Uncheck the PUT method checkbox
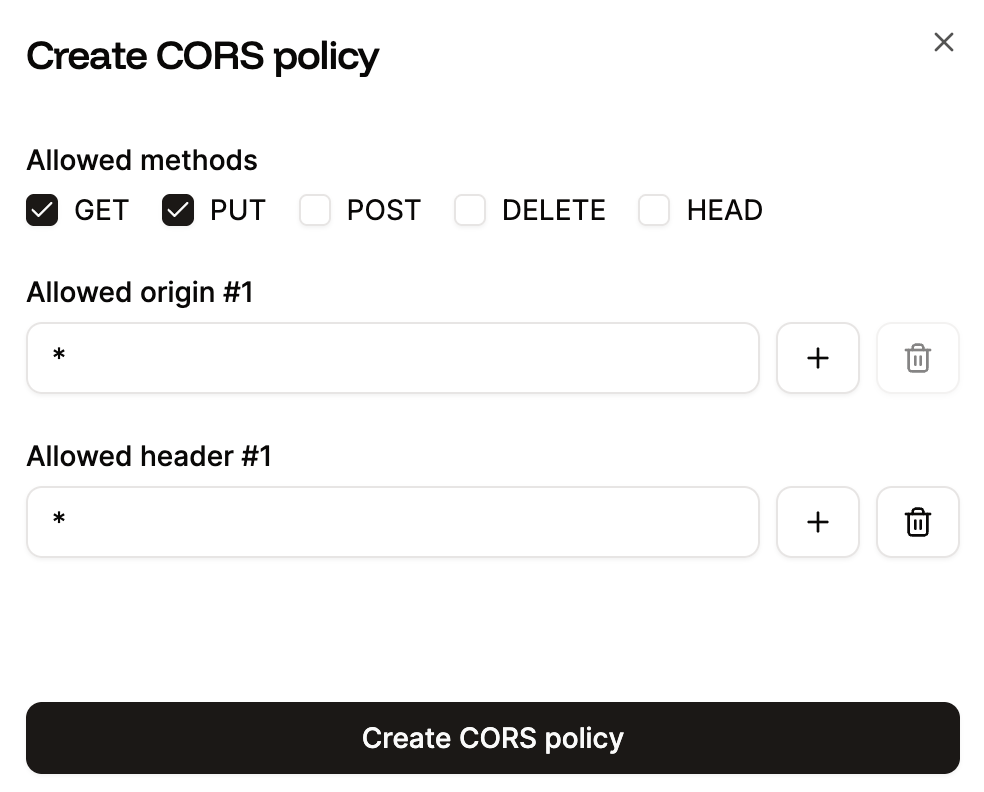The image size is (984, 792). [x=177, y=210]
